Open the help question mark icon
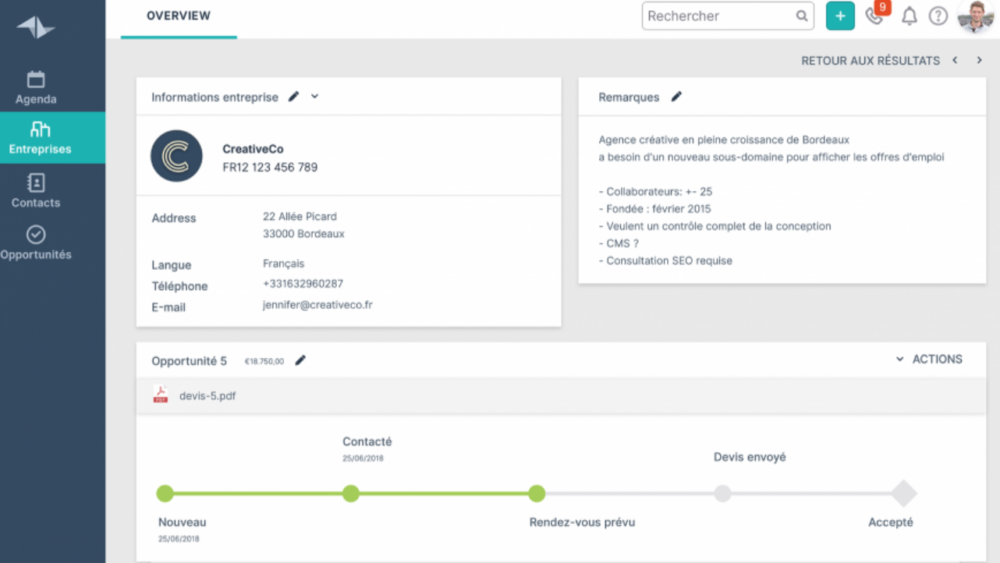The height and width of the screenshot is (563, 1000). [938, 16]
